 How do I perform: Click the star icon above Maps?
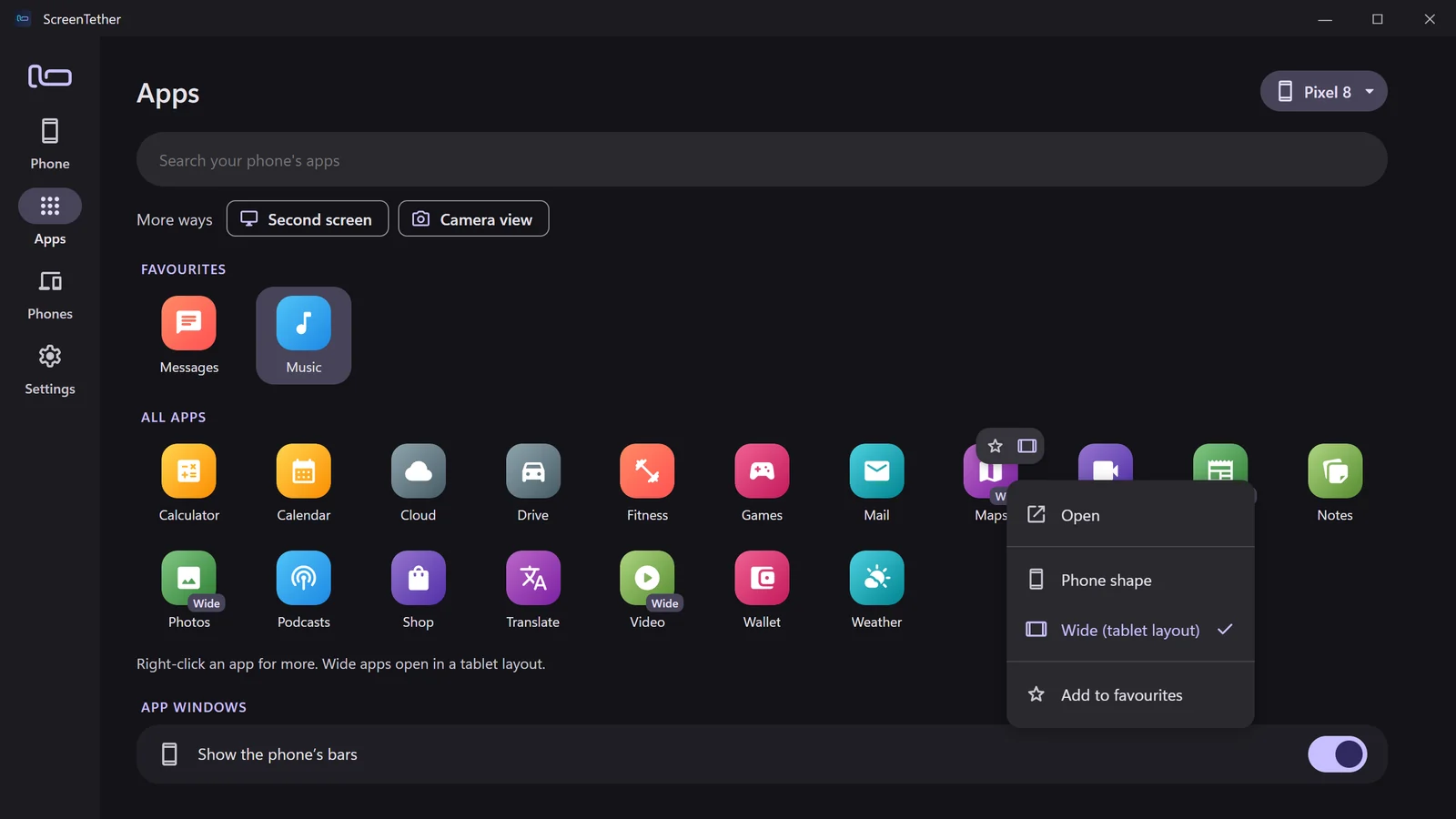[995, 446]
